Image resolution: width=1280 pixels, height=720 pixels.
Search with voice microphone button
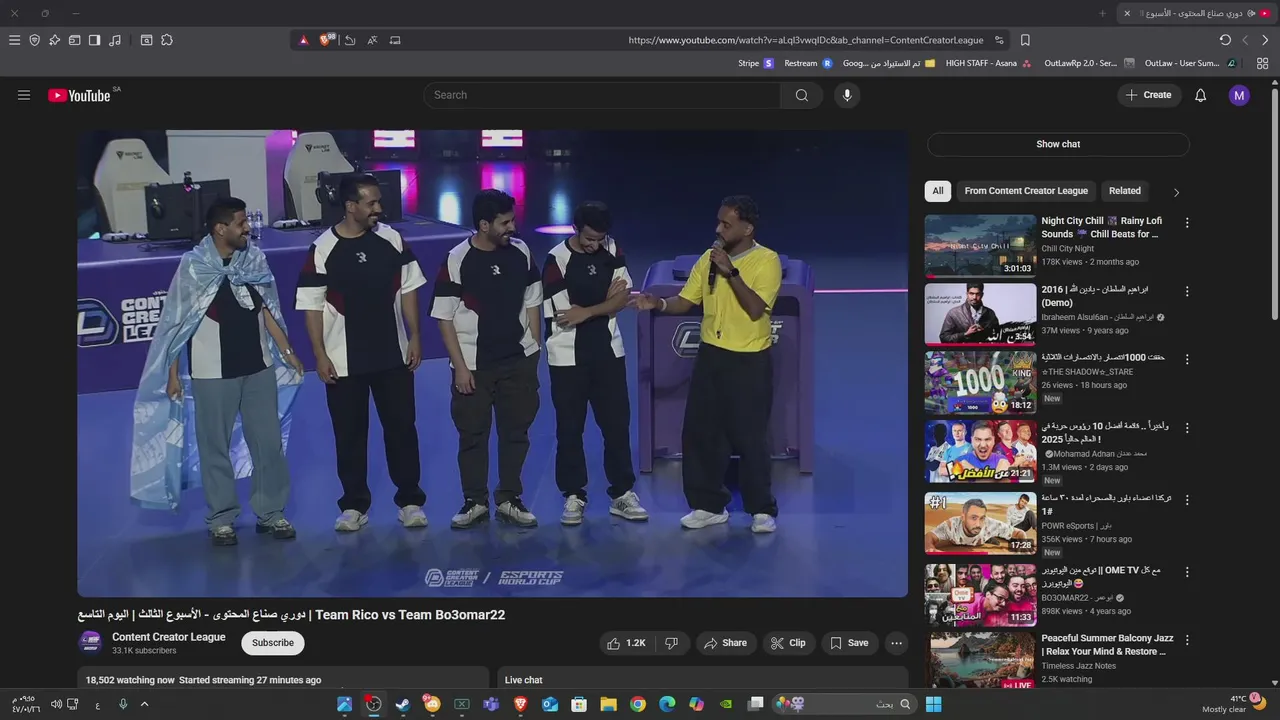pos(847,95)
